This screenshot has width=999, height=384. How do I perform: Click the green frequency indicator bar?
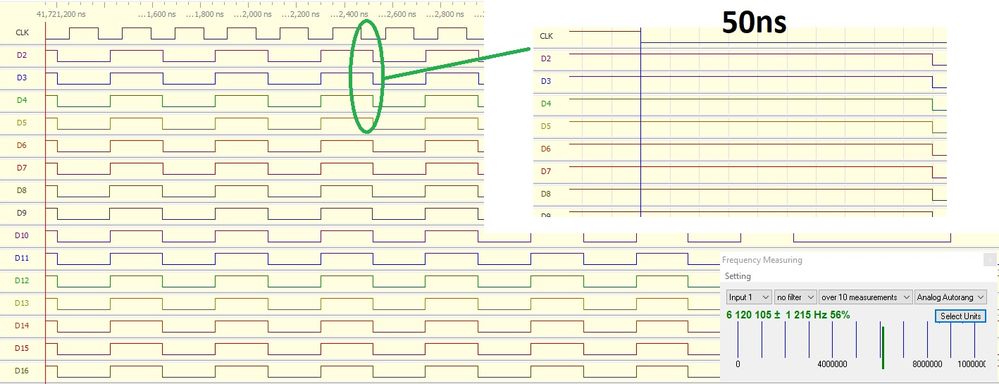[x=883, y=347]
